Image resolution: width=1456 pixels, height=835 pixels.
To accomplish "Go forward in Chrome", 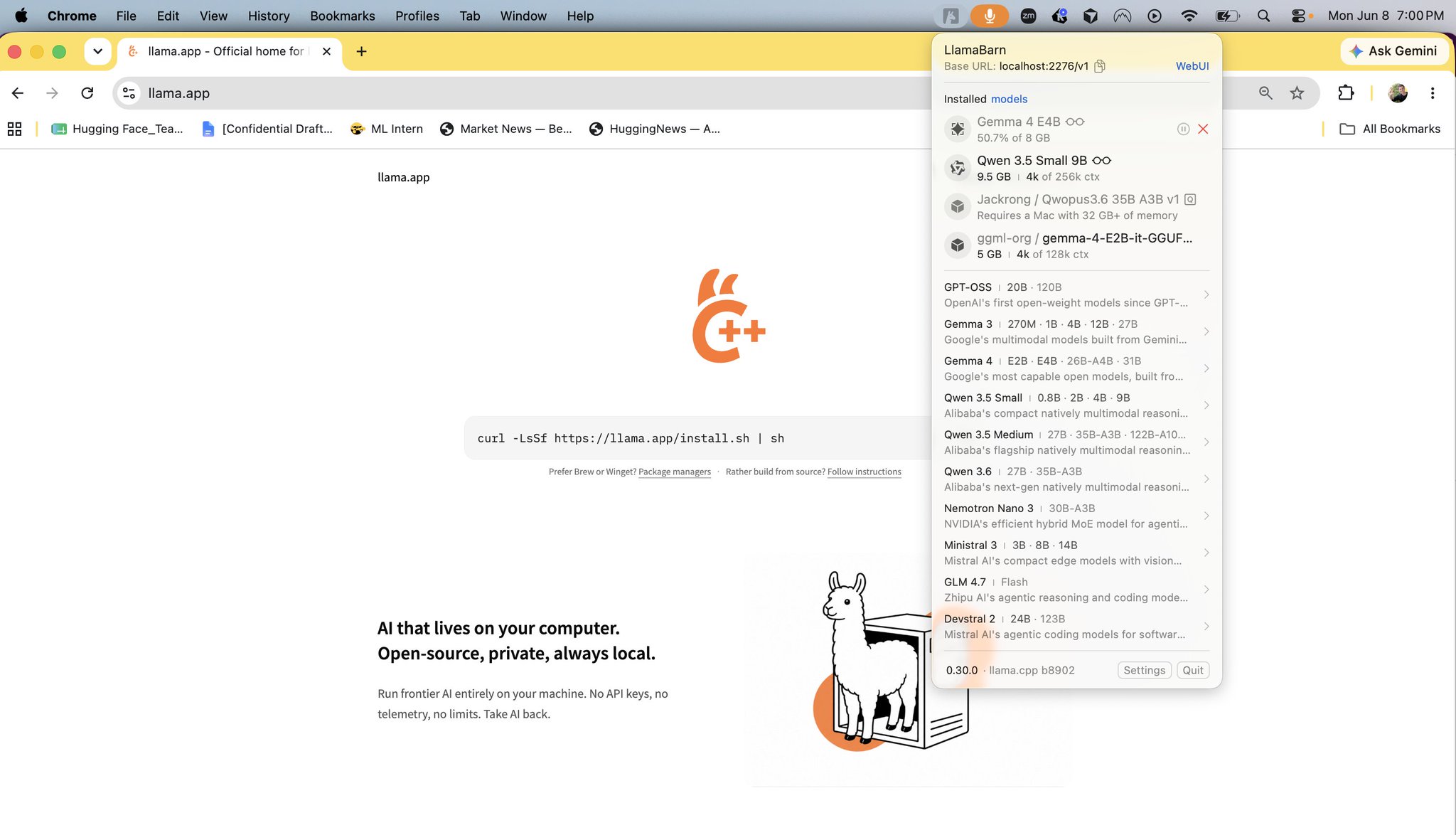I will [52, 93].
